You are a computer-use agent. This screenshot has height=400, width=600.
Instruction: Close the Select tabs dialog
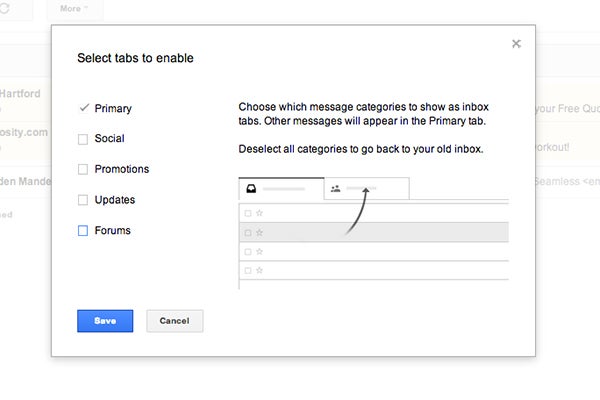coord(516,44)
